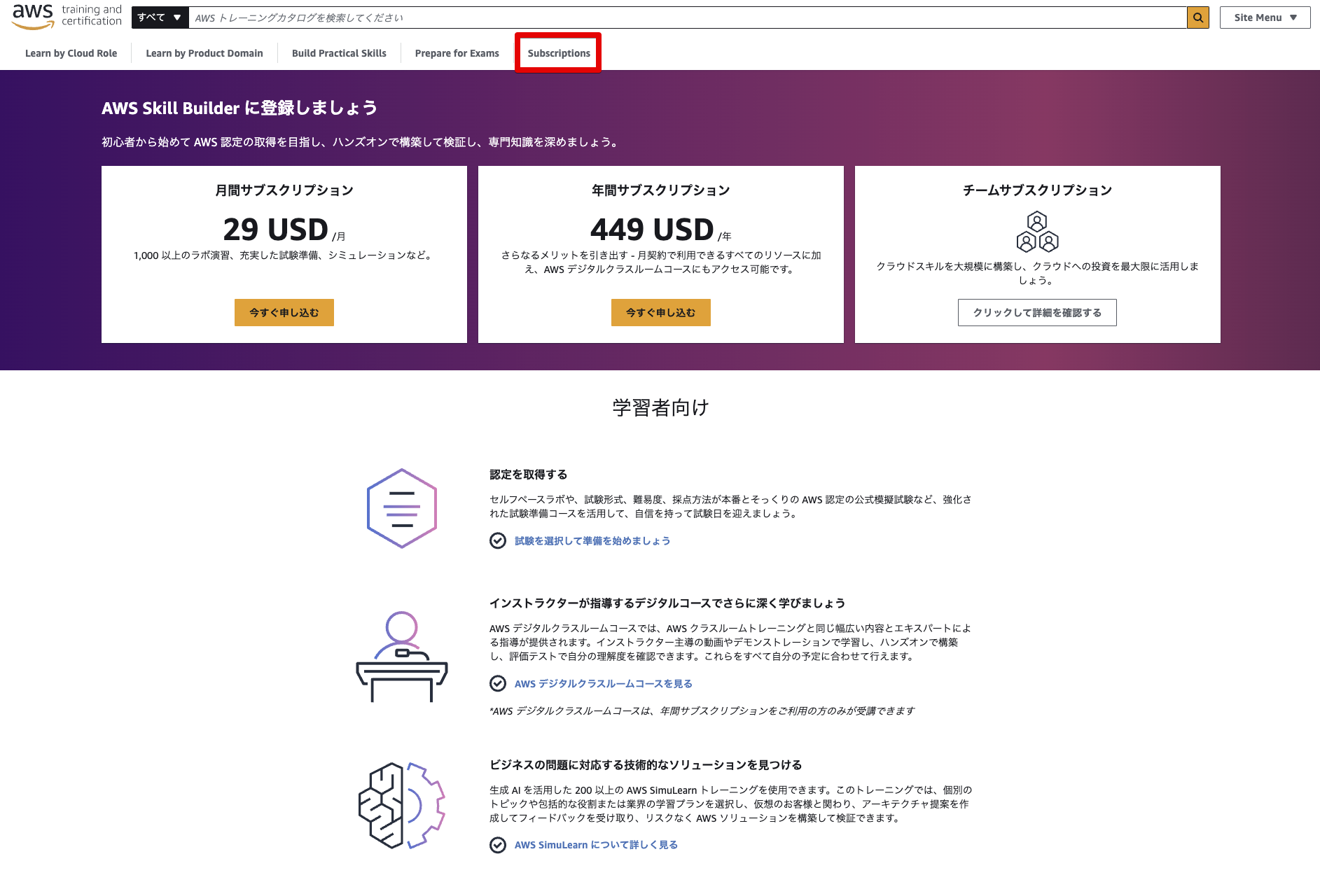
Task: Click checkmark icon beside digital classroom link
Action: 498,684
